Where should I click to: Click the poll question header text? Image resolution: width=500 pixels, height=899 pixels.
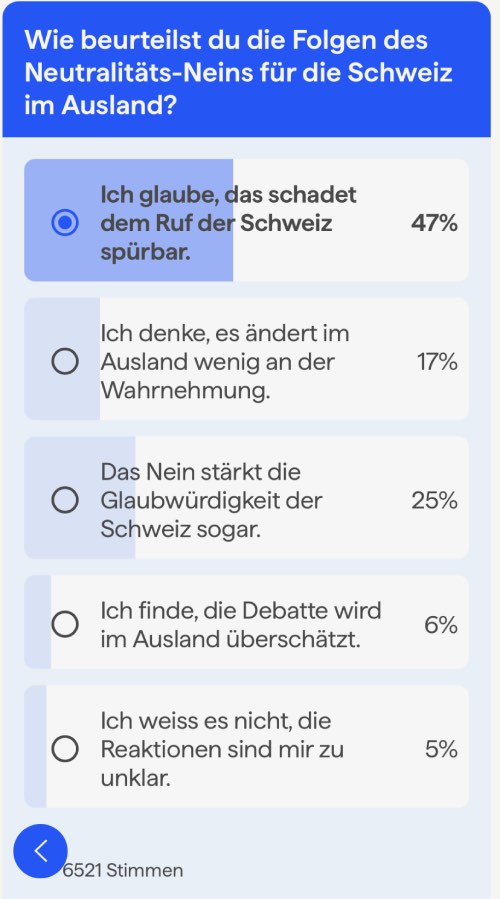point(239,73)
